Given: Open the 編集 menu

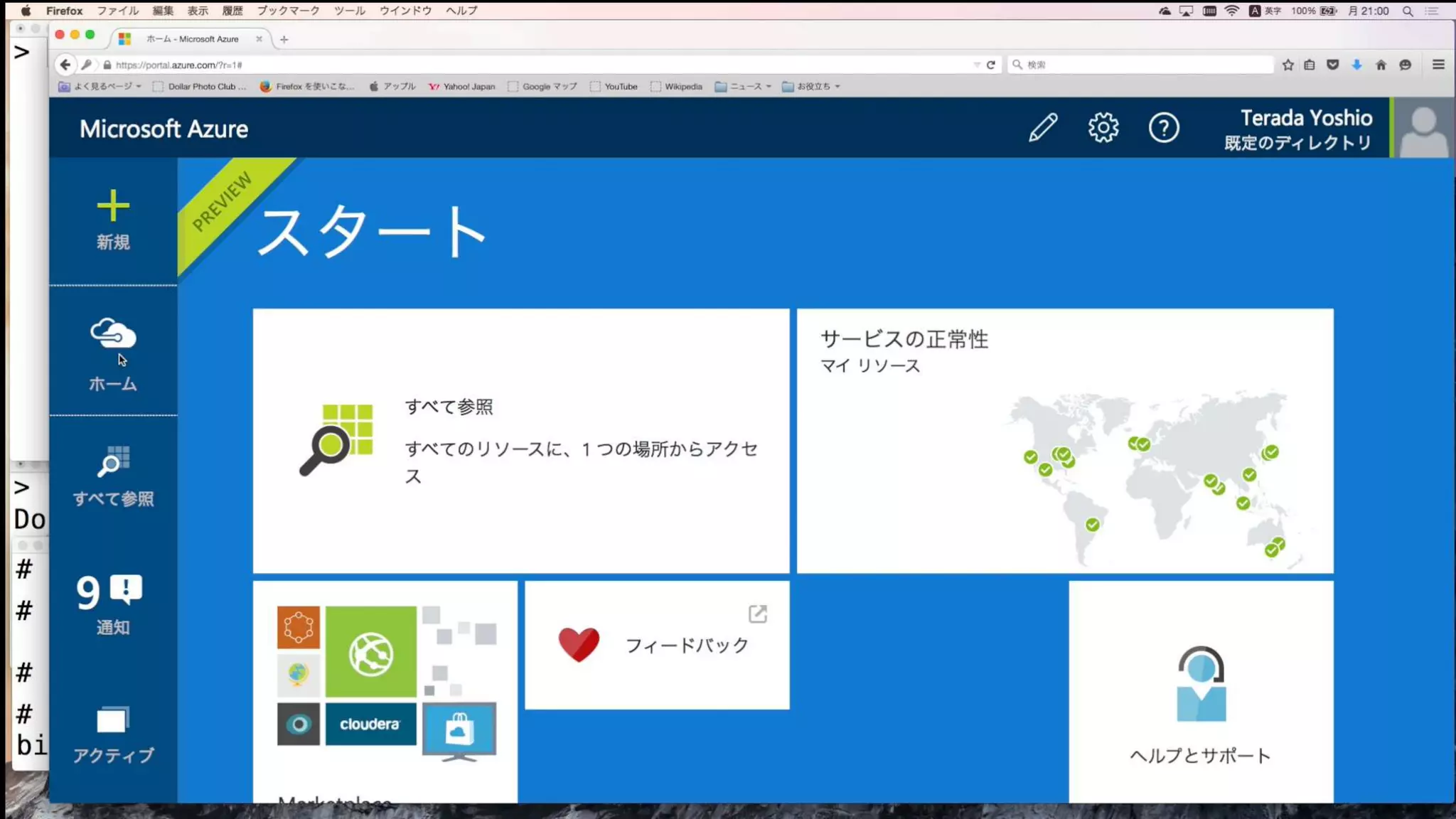Looking at the screenshot, I should pyautogui.click(x=163, y=11).
